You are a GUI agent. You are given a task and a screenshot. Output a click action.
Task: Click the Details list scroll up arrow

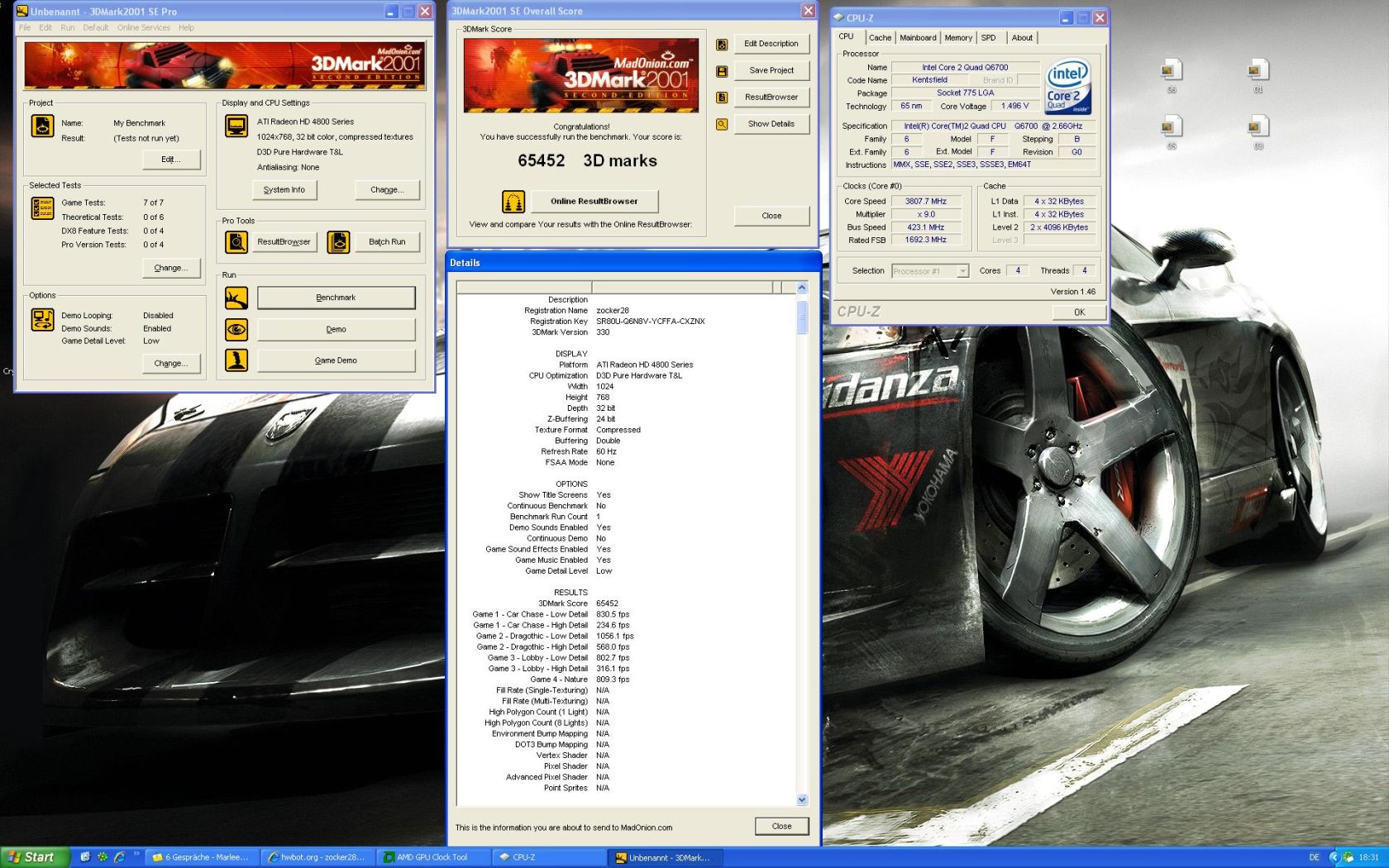tap(801, 288)
